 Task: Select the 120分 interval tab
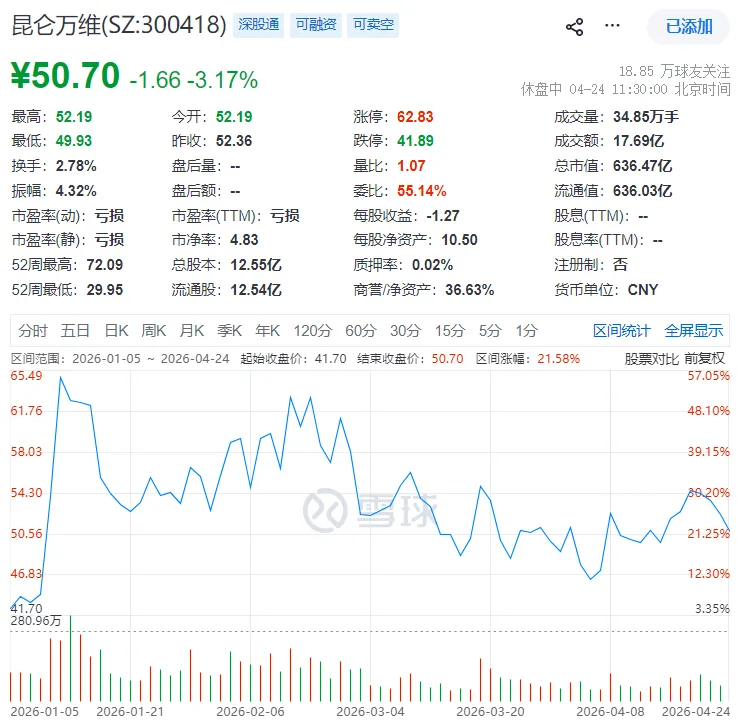click(x=313, y=331)
